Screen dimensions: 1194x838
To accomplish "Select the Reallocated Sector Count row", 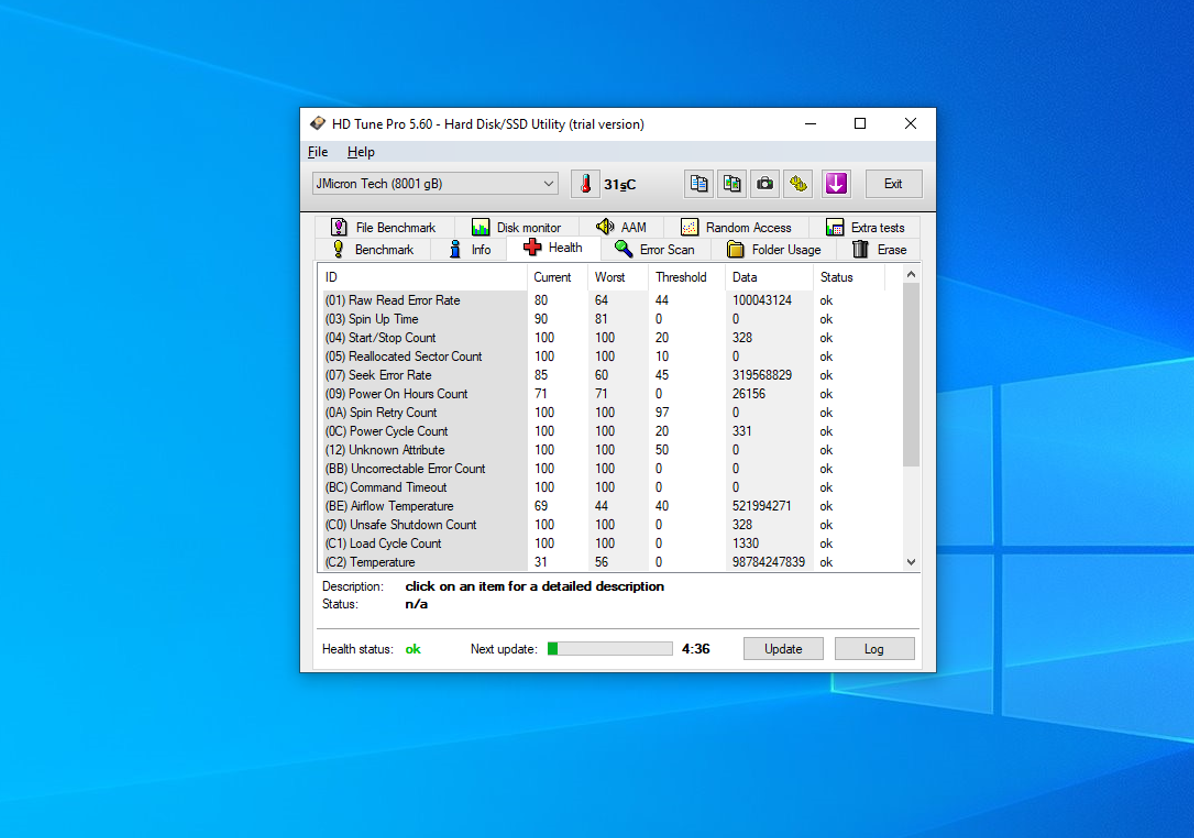I will click(x=415, y=357).
